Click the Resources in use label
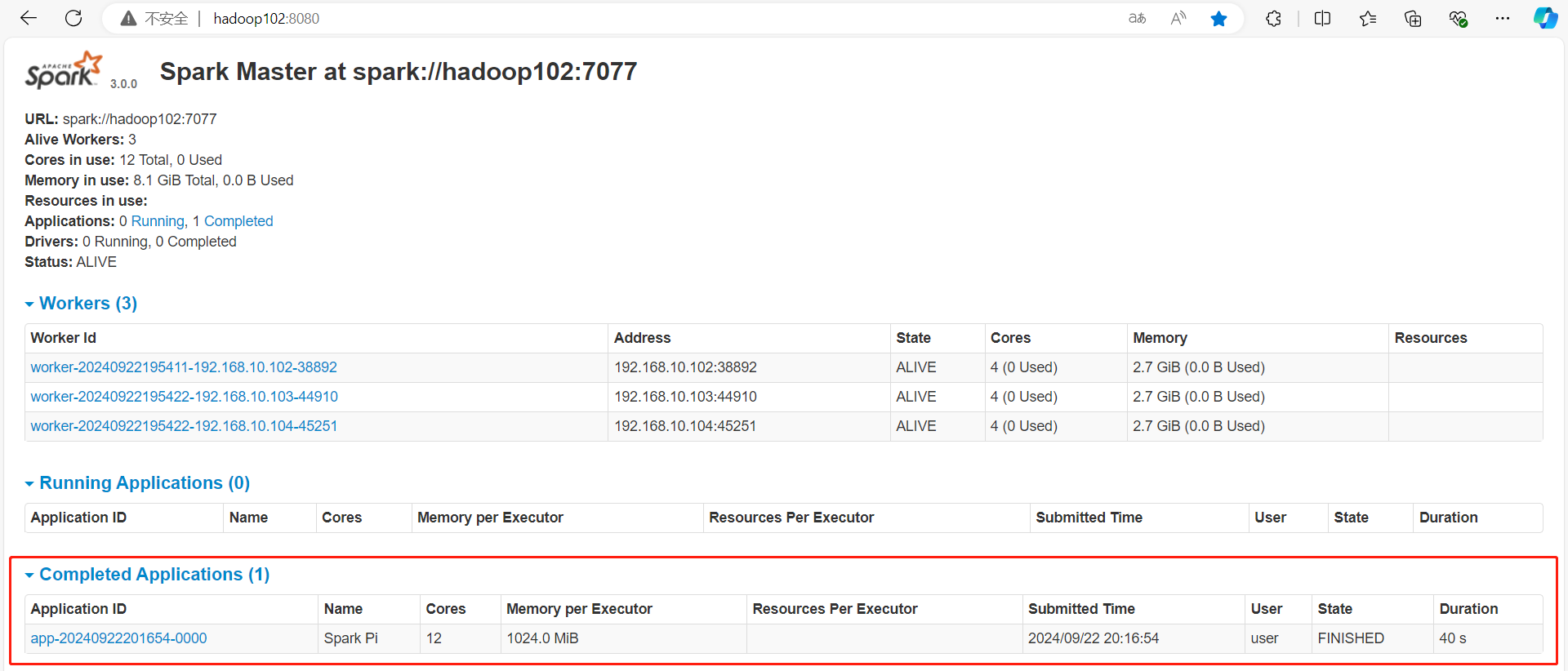This screenshot has height=671, width=1568. [x=86, y=201]
